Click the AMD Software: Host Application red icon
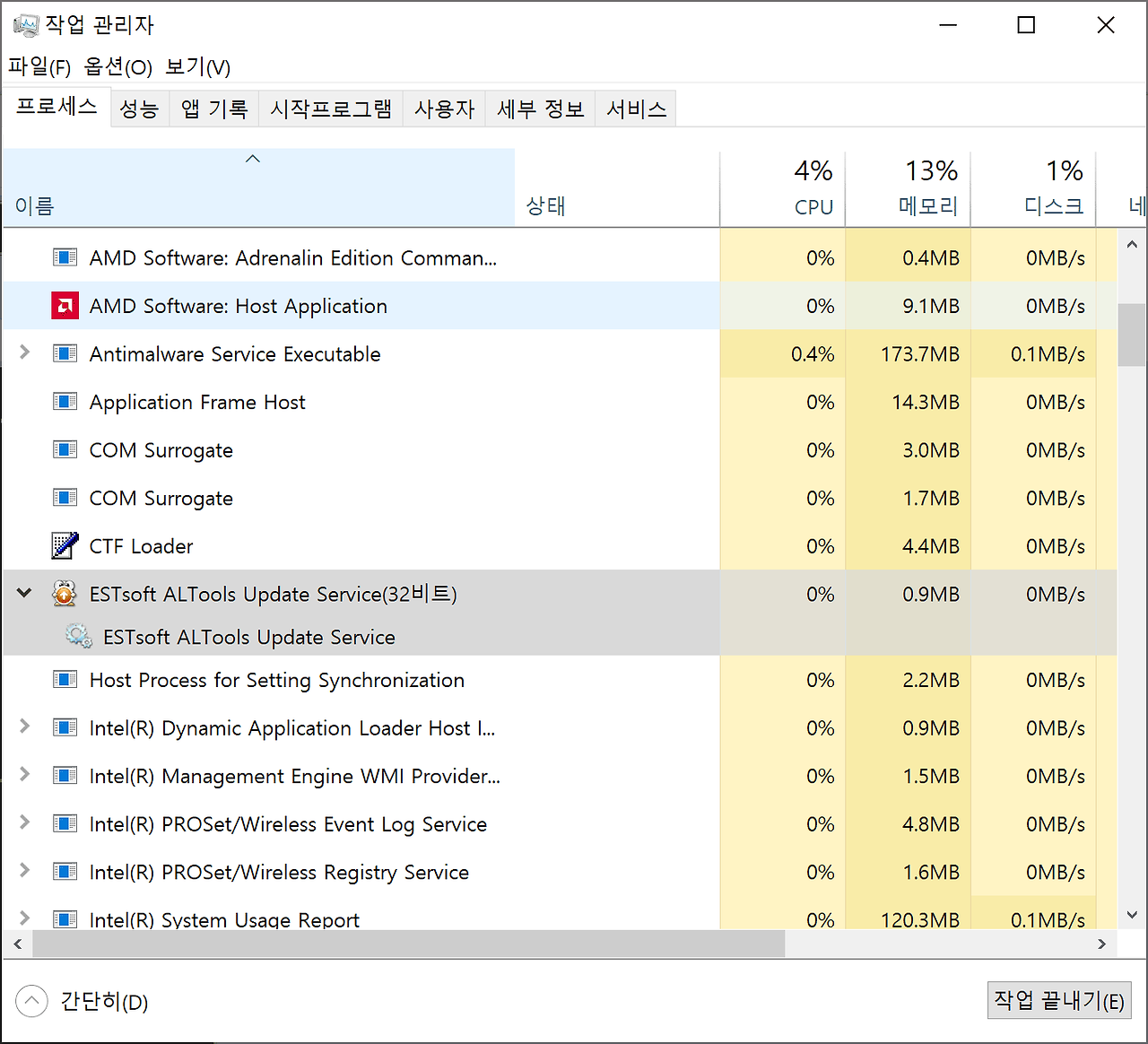 pyautogui.click(x=65, y=305)
